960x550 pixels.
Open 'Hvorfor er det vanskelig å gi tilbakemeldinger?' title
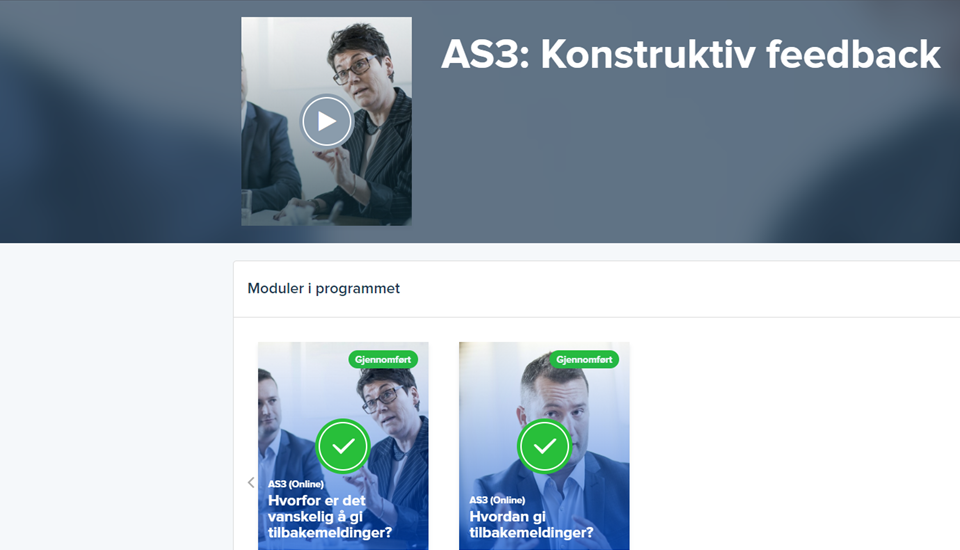tap(330, 516)
